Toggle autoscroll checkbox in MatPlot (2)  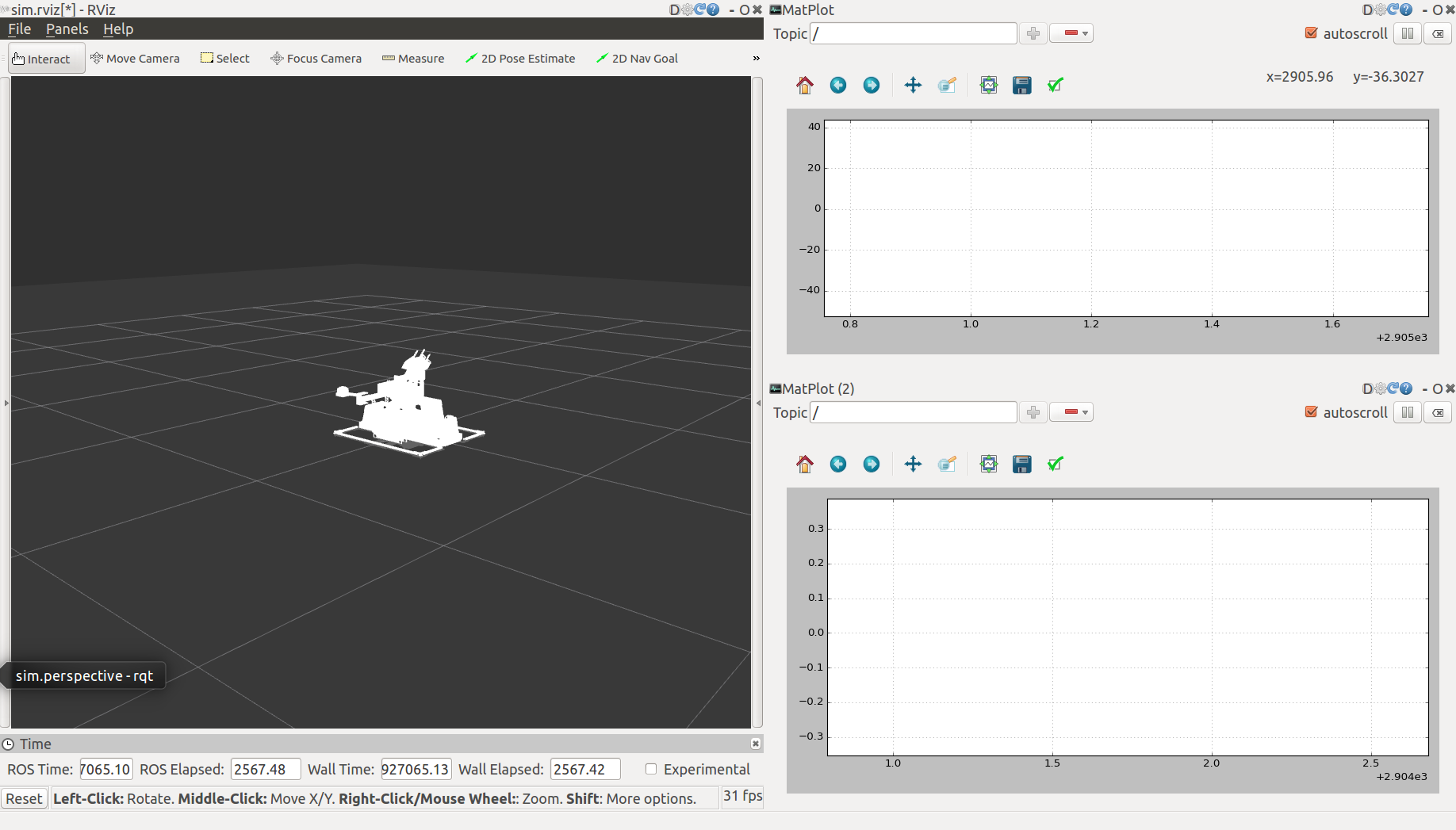click(x=1311, y=412)
